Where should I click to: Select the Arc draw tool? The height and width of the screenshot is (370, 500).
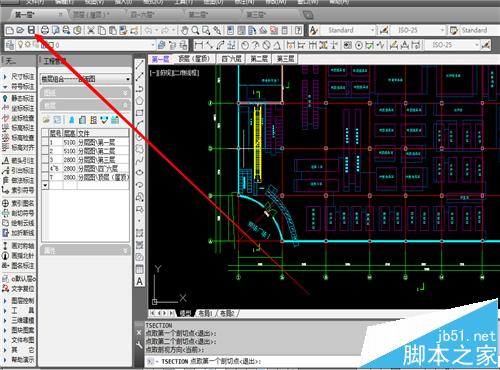pos(140,125)
